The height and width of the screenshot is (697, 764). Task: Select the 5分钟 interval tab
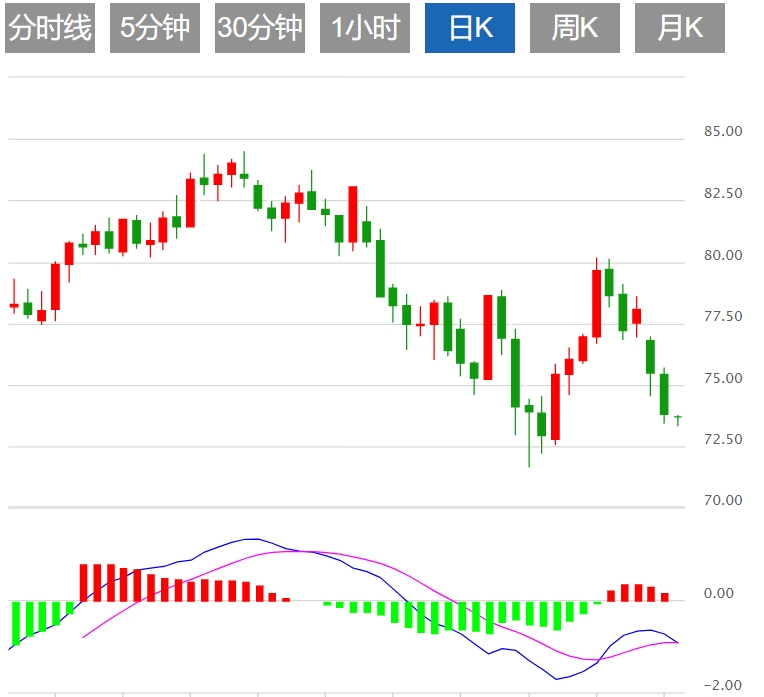(x=155, y=28)
